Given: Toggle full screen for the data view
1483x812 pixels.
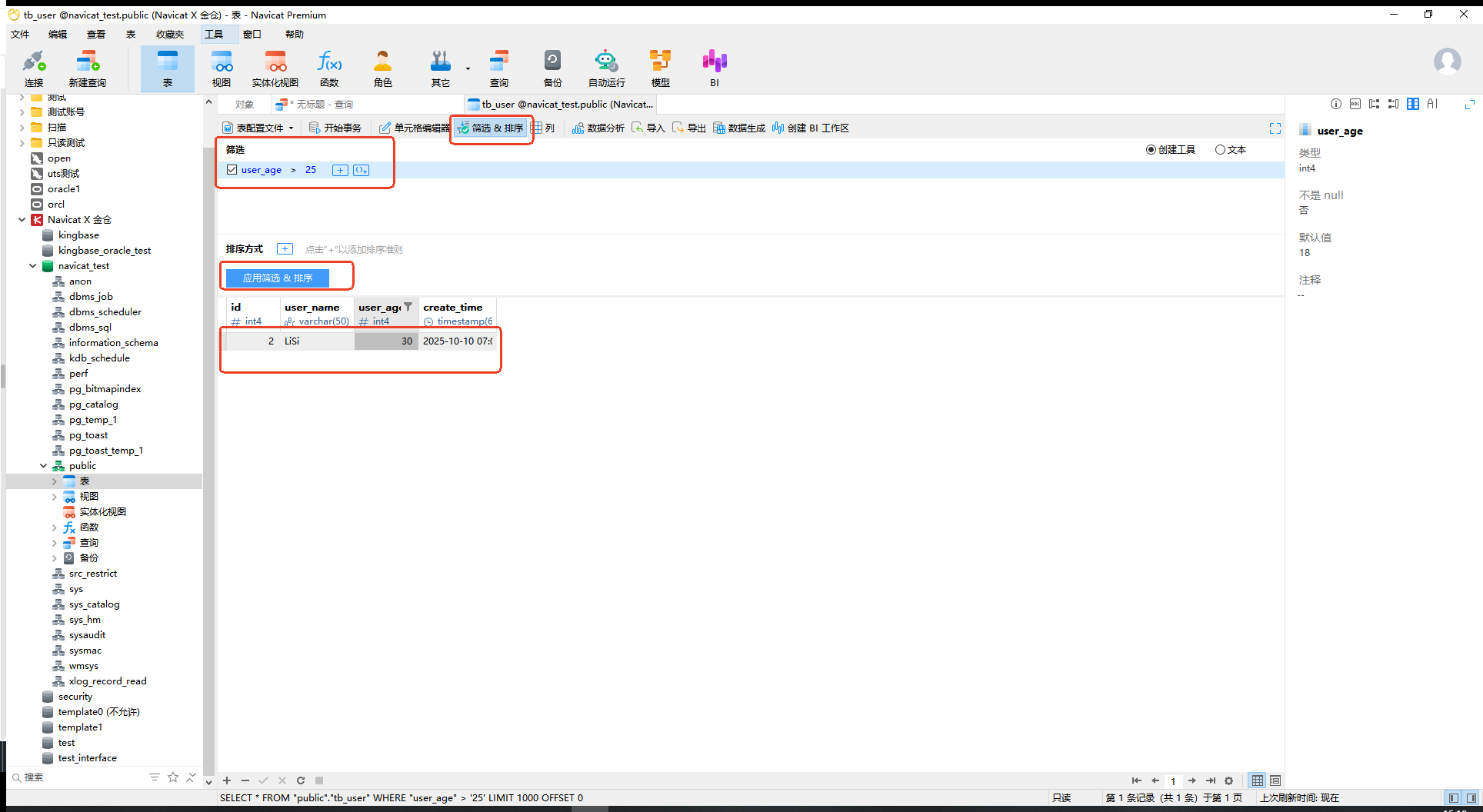Looking at the screenshot, I should tap(1275, 128).
